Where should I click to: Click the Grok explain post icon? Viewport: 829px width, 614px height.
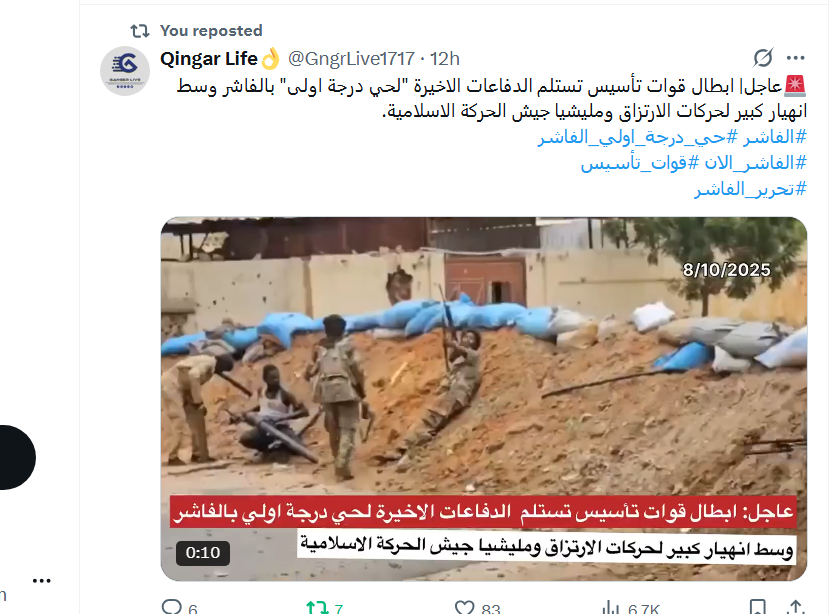763,58
